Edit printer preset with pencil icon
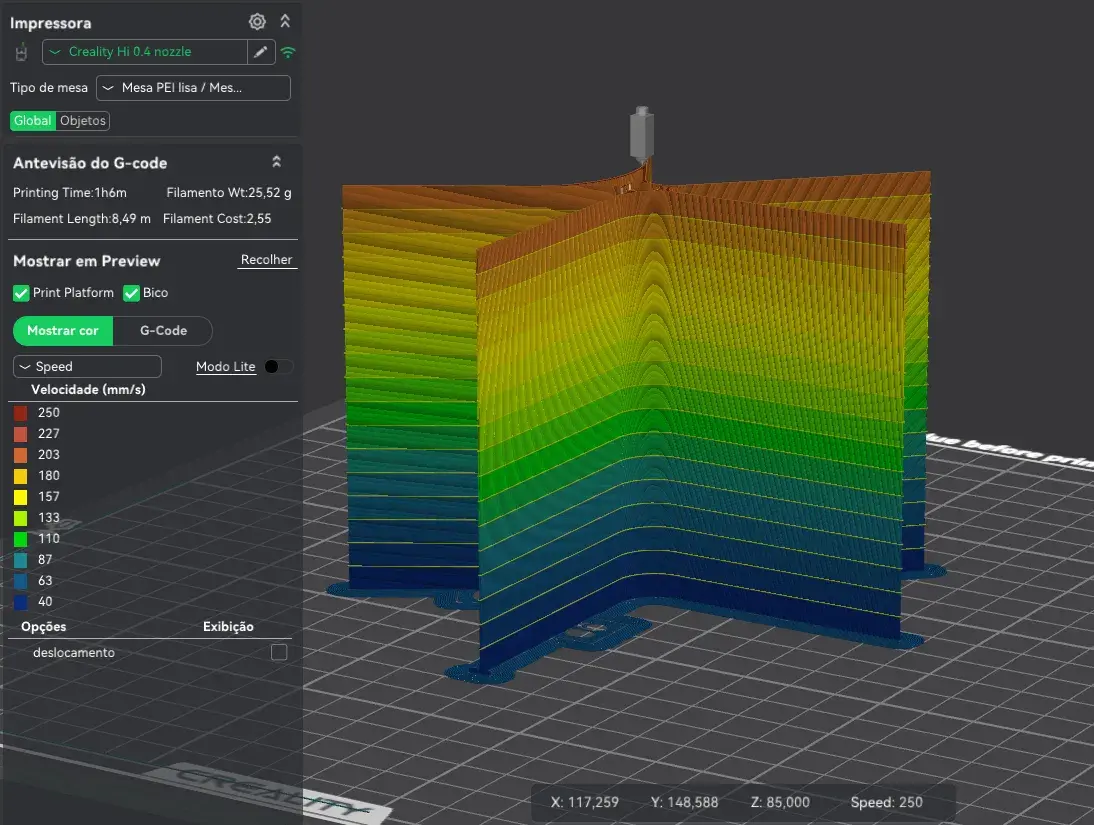Screen dimensions: 1094x825 tap(260, 52)
